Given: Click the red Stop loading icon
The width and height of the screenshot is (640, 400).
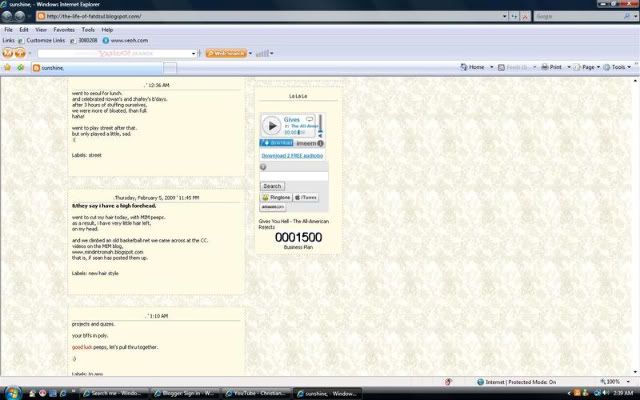Looking at the screenshot, I should pos(525,16).
